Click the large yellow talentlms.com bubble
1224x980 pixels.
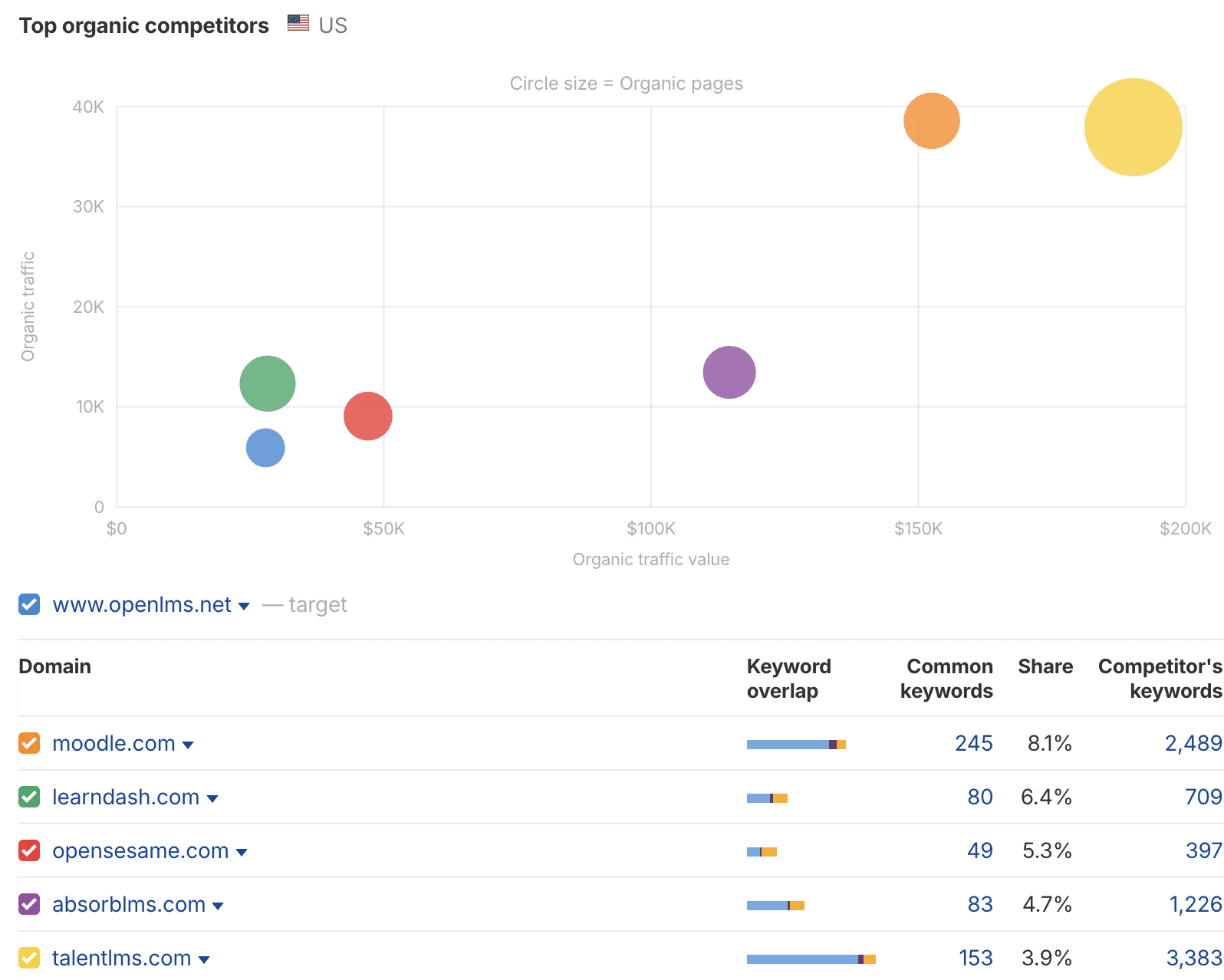coord(1133,128)
